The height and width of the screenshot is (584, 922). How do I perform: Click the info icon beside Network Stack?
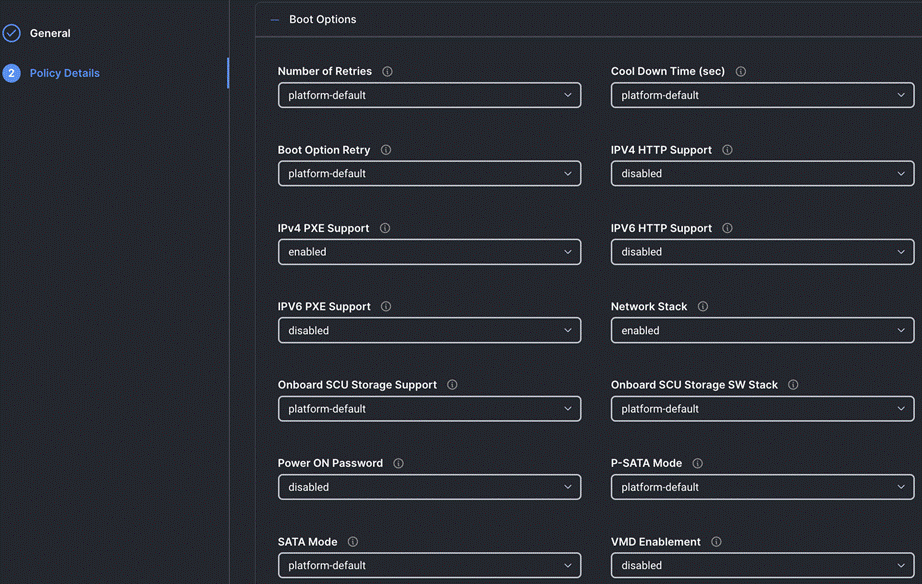(x=703, y=306)
